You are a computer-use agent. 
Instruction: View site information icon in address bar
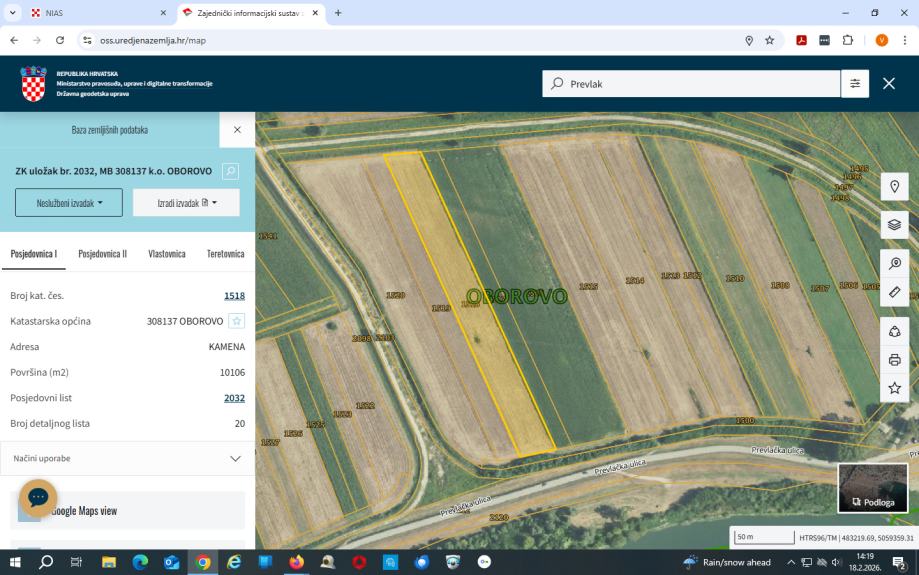click(x=87, y=40)
